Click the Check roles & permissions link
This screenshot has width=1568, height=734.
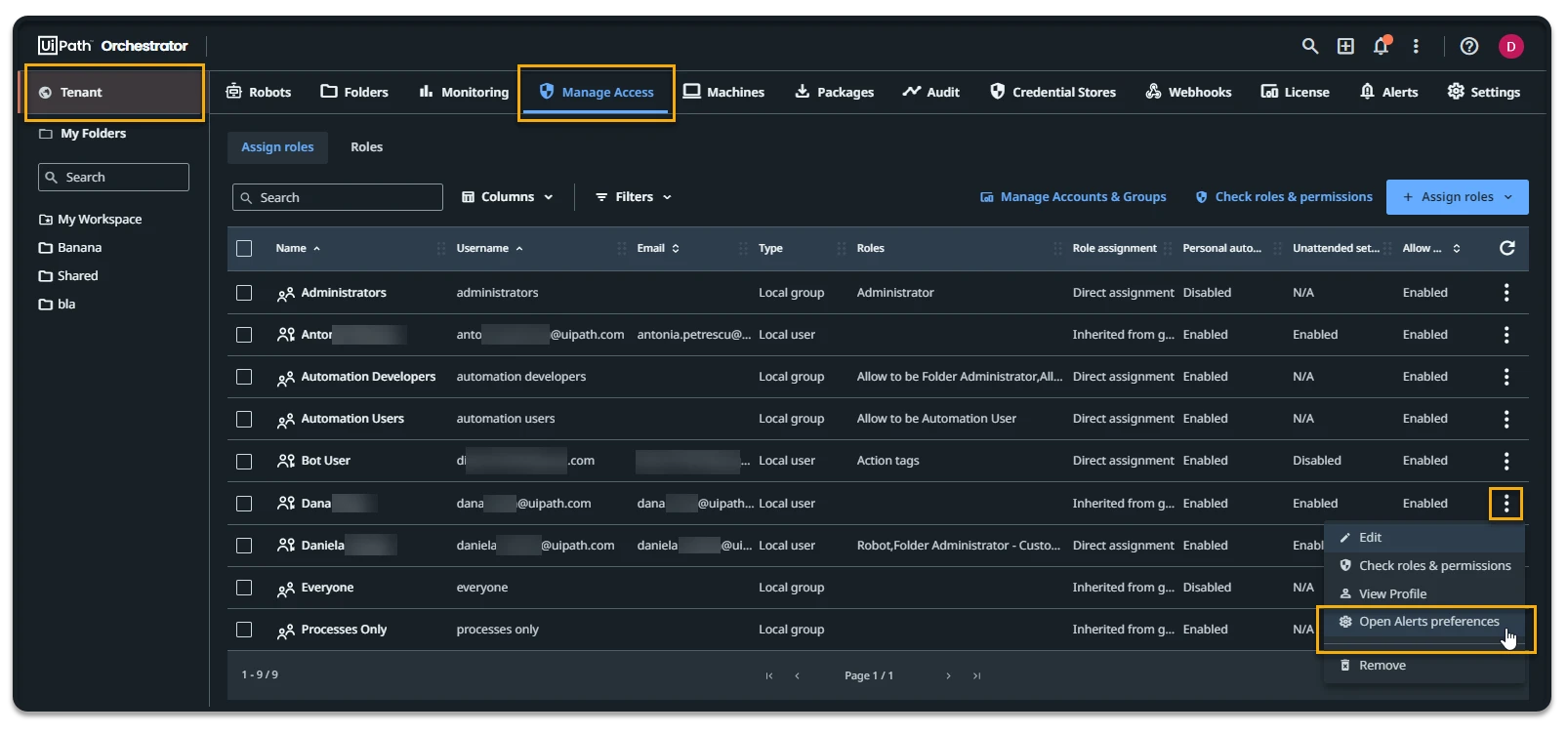tap(1284, 197)
